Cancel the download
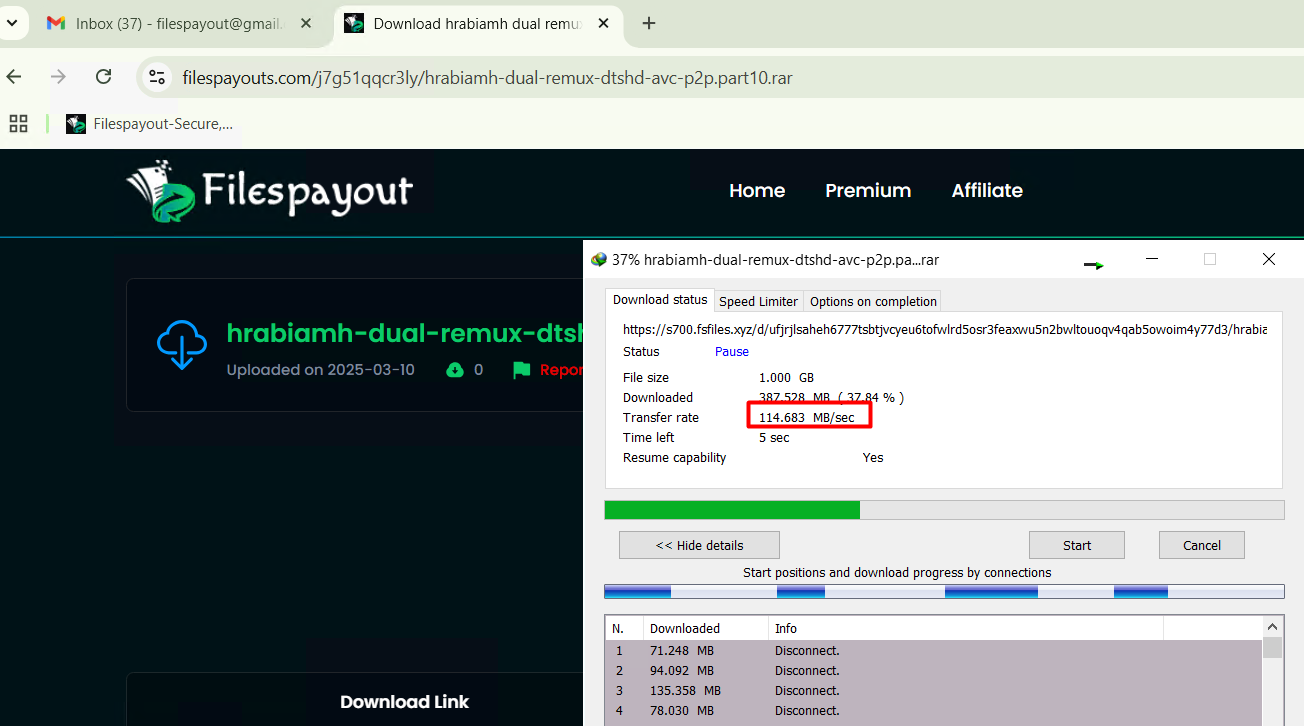This screenshot has height=726, width=1304. 1201,545
